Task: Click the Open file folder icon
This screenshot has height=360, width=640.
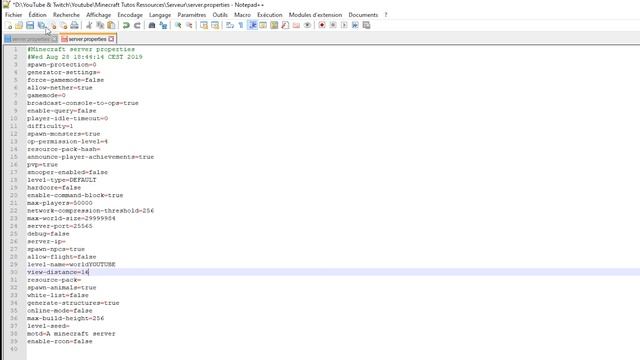Action: click(x=19, y=25)
